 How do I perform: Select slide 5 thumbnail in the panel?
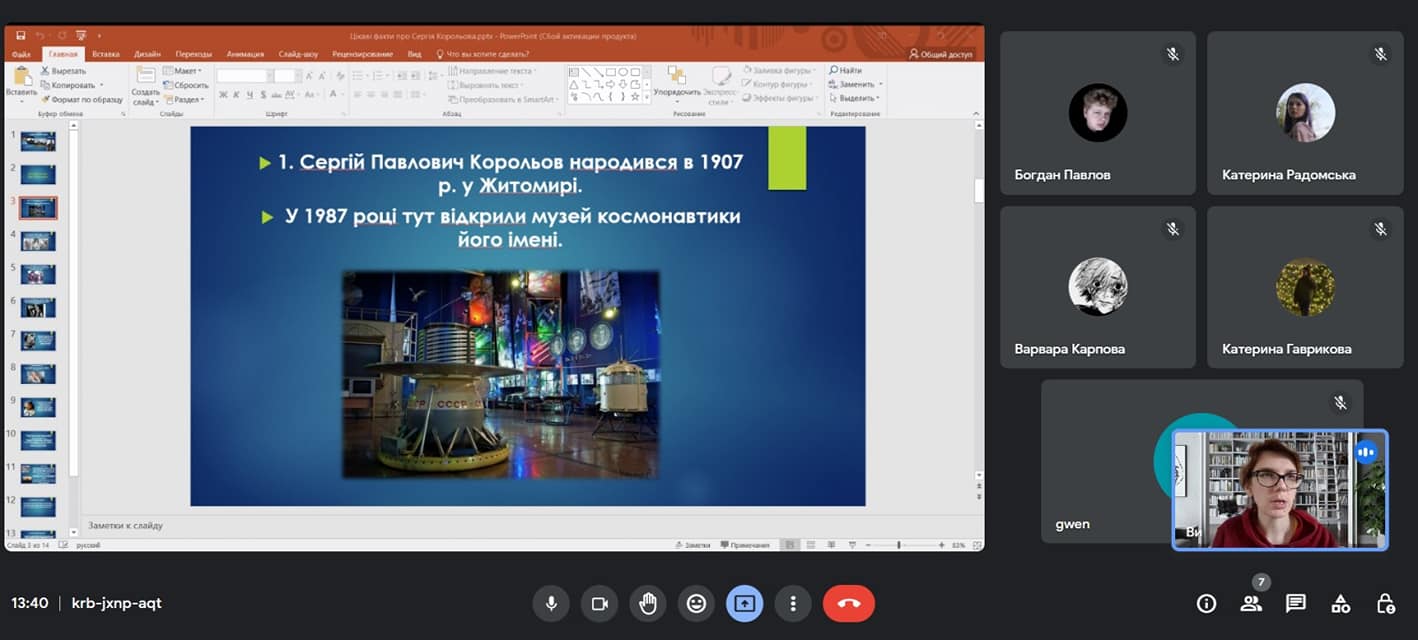38,274
